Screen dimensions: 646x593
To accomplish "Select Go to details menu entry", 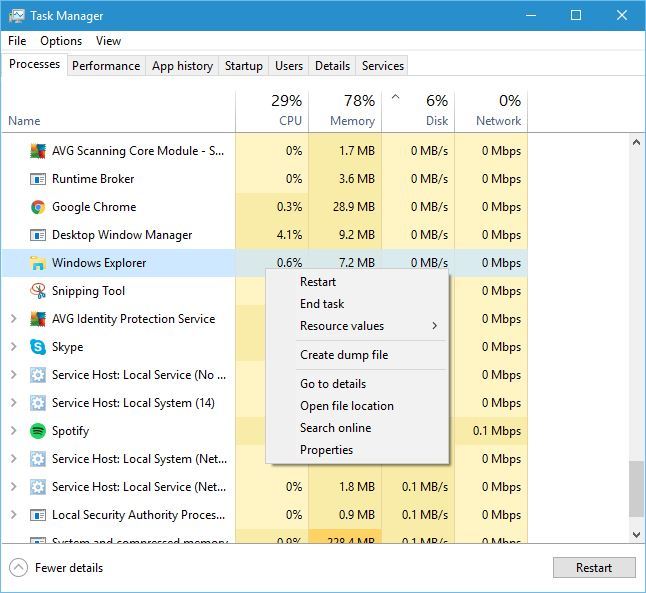I will [x=357, y=384].
